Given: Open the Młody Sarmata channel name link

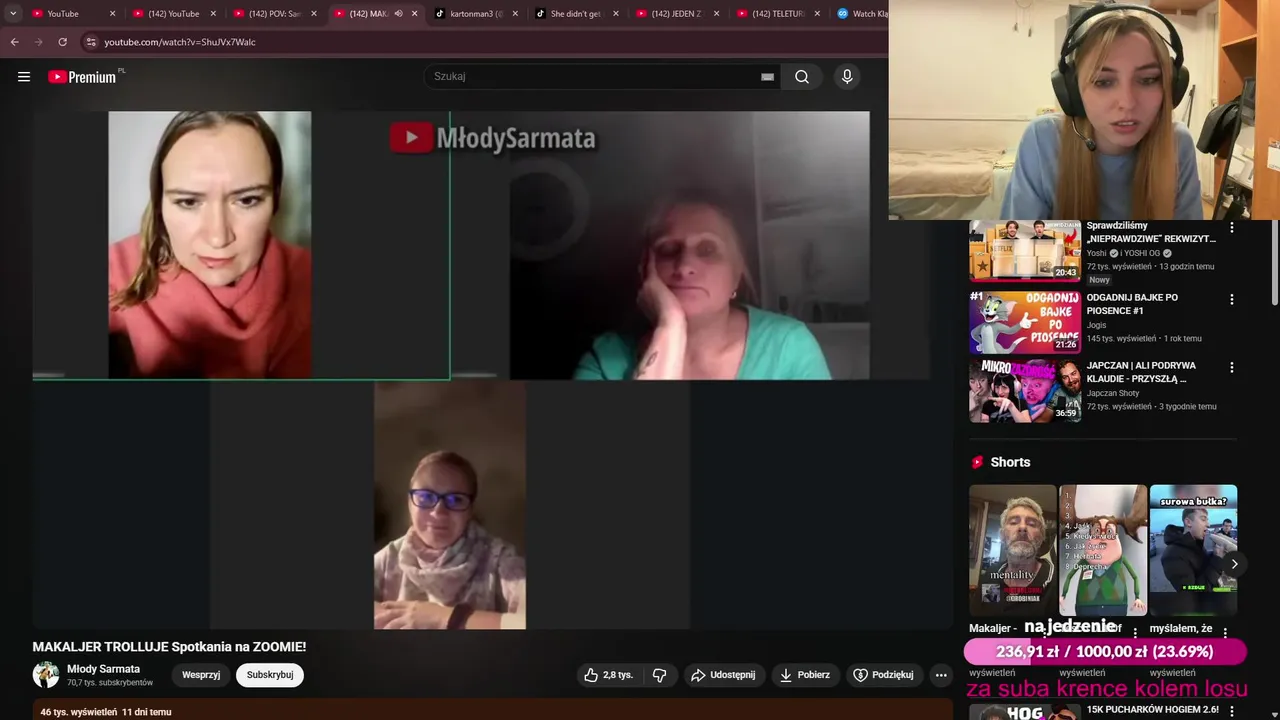Looking at the screenshot, I should [x=103, y=669].
